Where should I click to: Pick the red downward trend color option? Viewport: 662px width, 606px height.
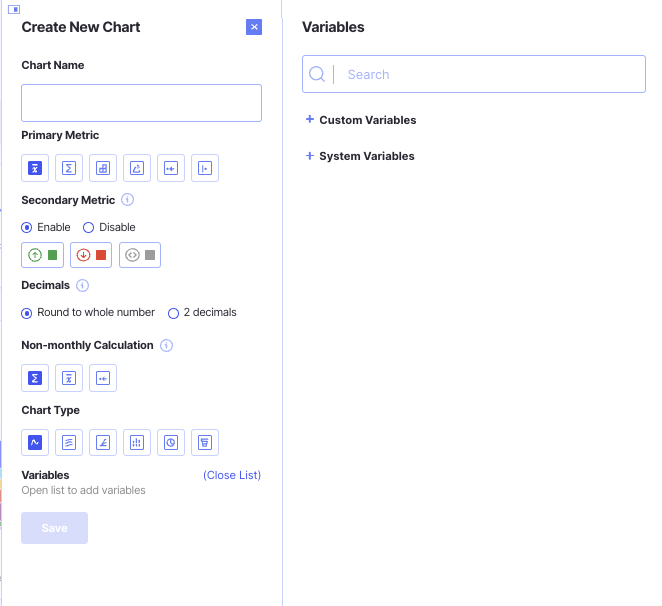(x=91, y=255)
